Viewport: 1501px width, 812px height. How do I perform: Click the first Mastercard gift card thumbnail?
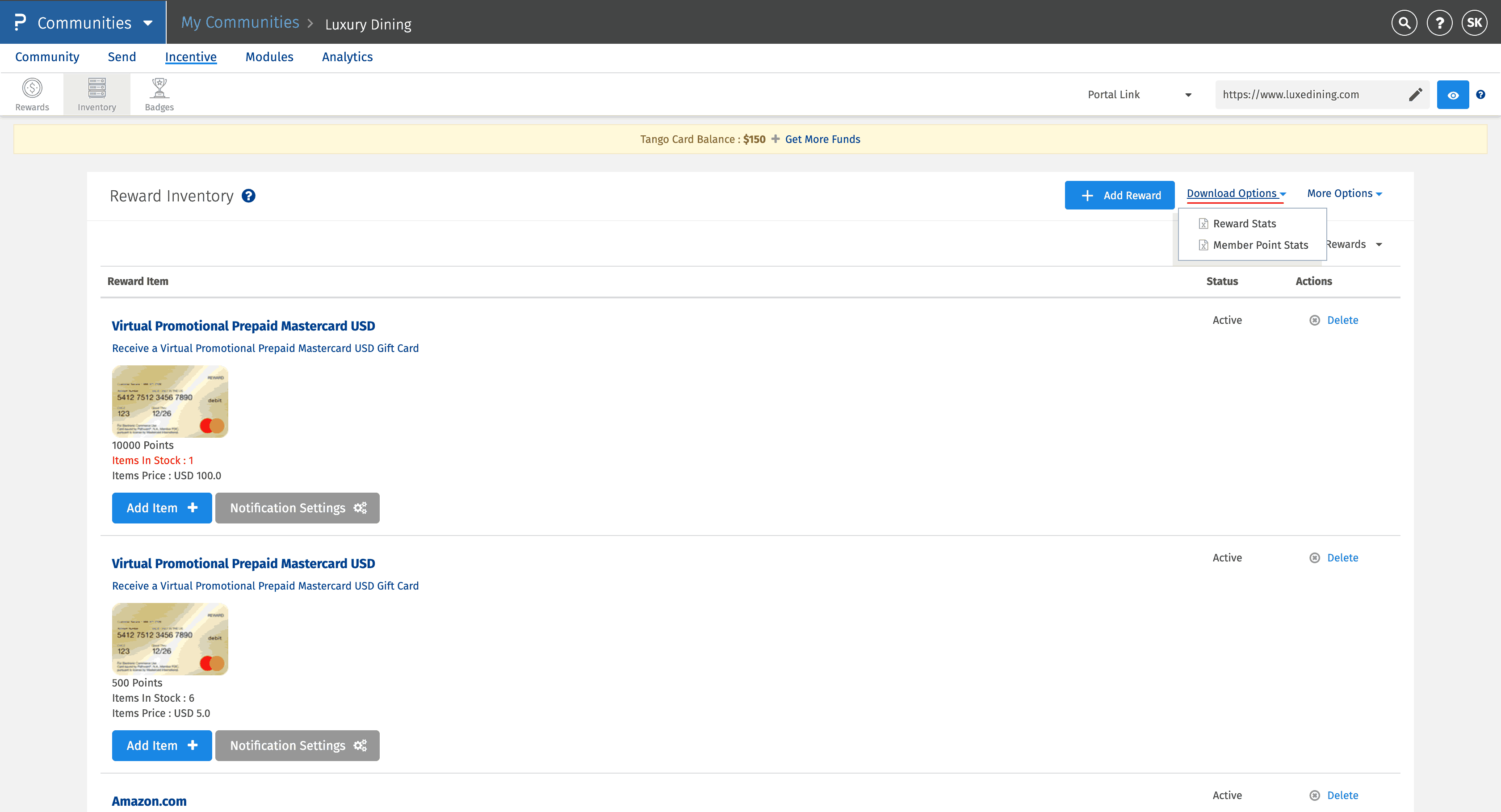coord(170,402)
